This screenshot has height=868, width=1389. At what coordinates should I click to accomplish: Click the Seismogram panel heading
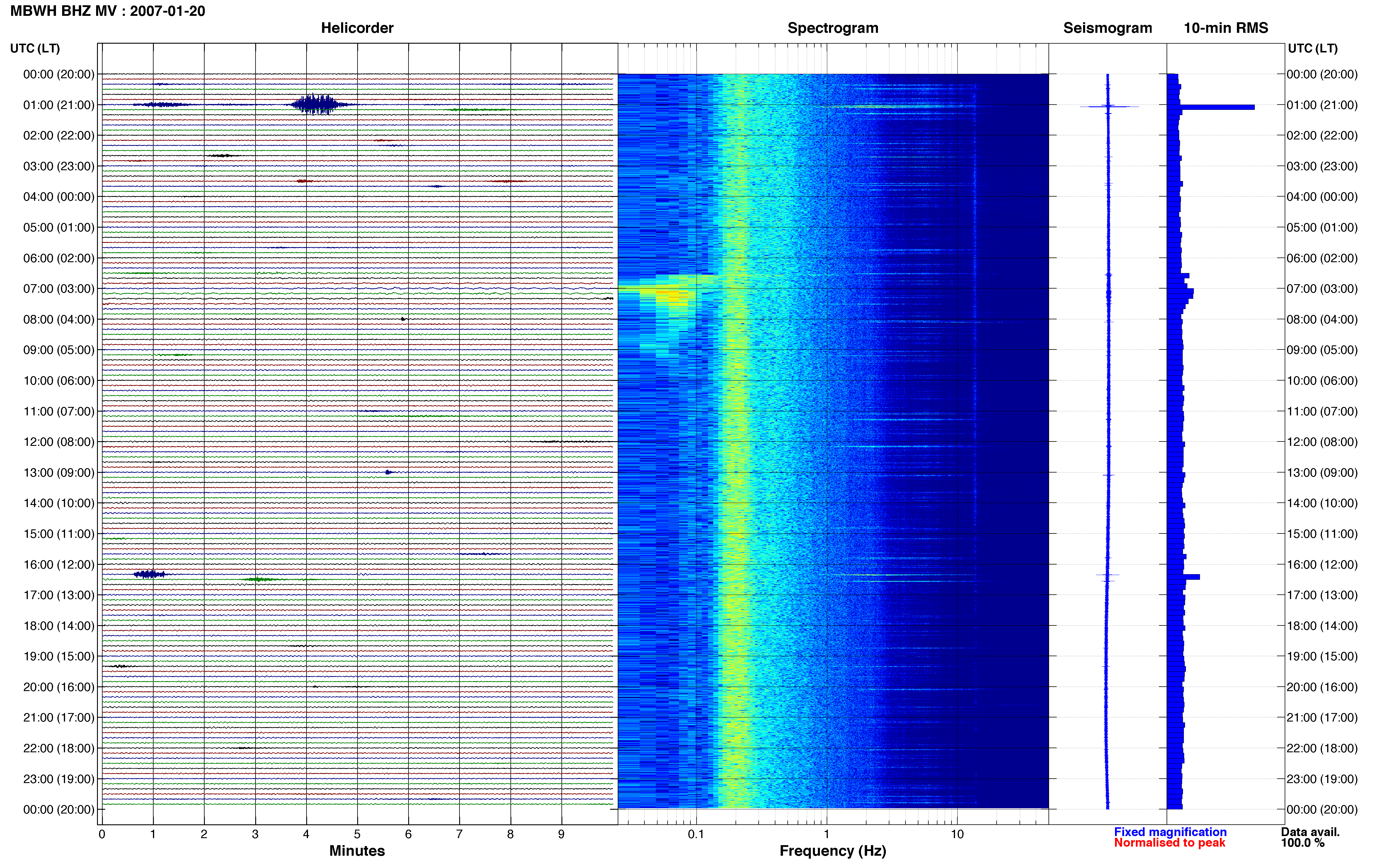click(1108, 28)
